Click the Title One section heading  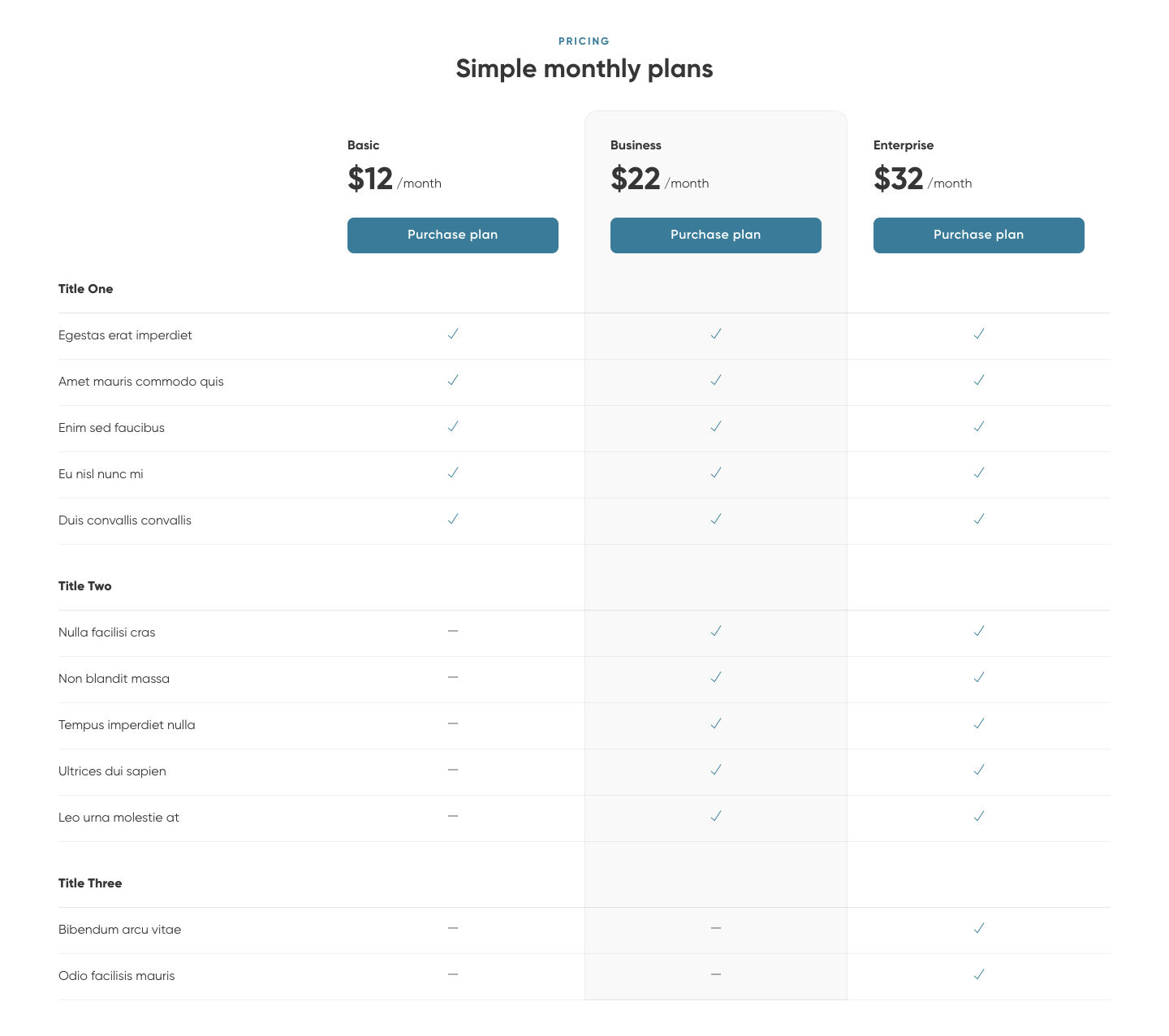coord(86,289)
